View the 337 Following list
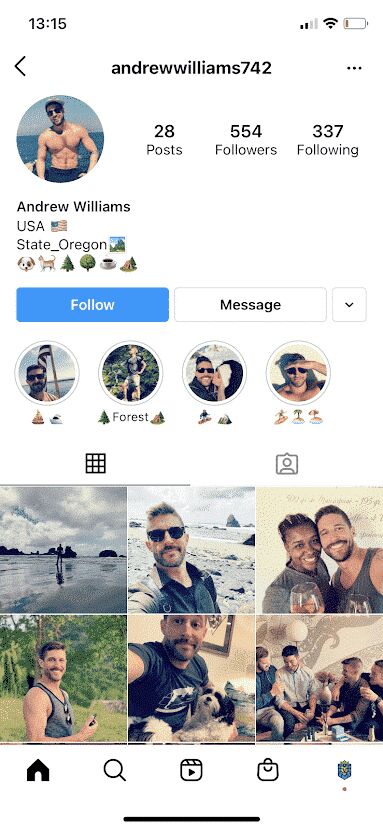The height and width of the screenshot is (830, 383). [x=327, y=140]
